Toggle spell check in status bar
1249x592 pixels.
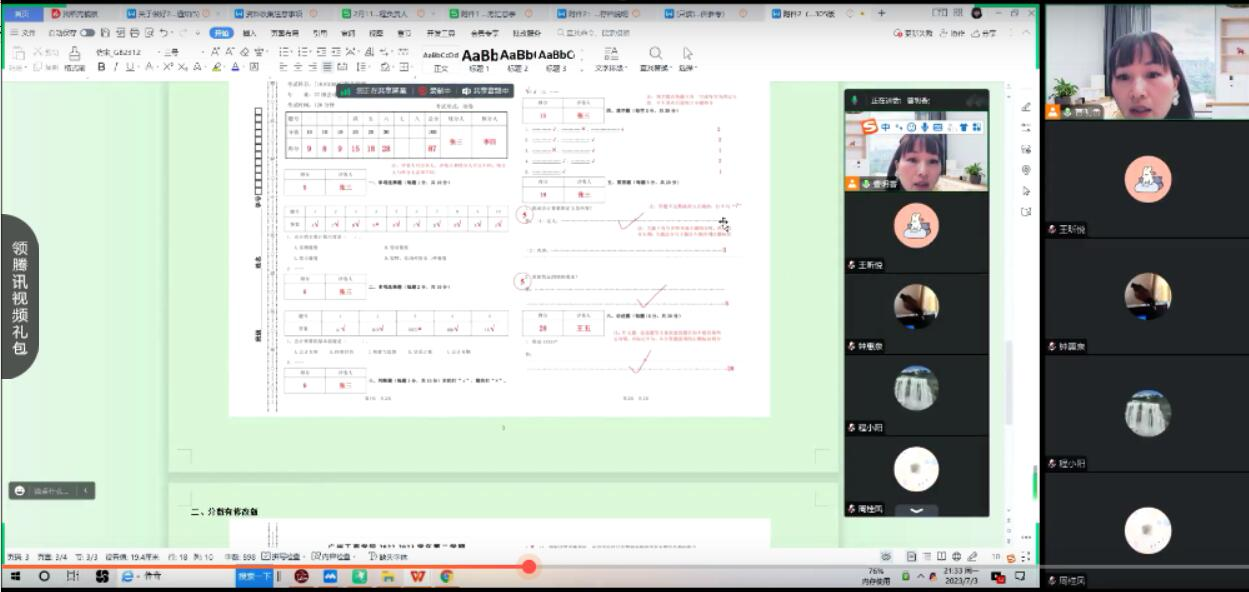tap(282, 556)
